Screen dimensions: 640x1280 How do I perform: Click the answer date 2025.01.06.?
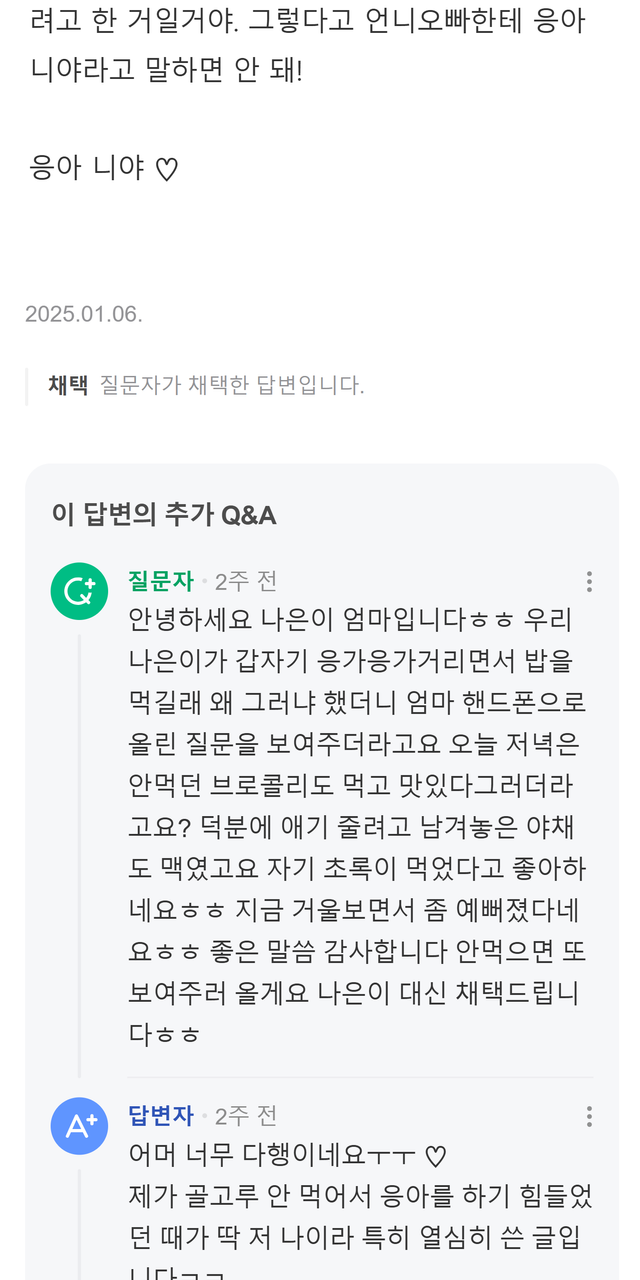pyautogui.click(x=84, y=314)
